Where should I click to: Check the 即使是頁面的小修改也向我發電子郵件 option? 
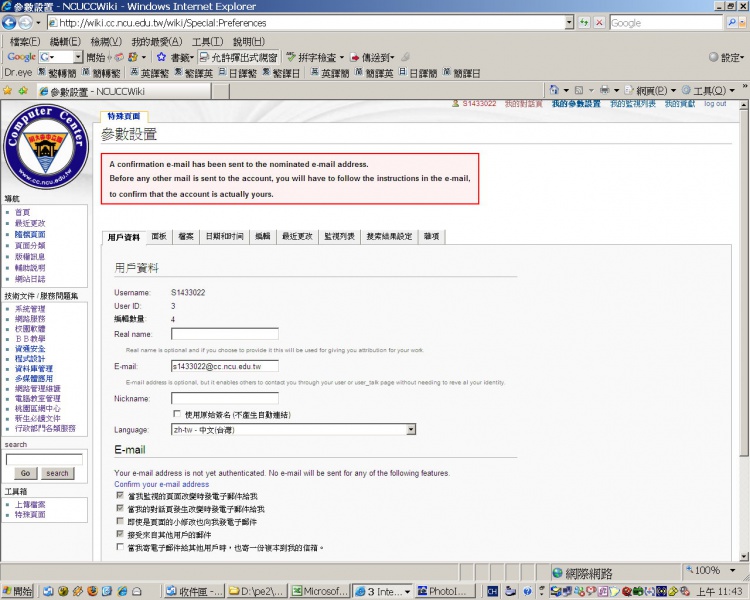tap(120, 522)
